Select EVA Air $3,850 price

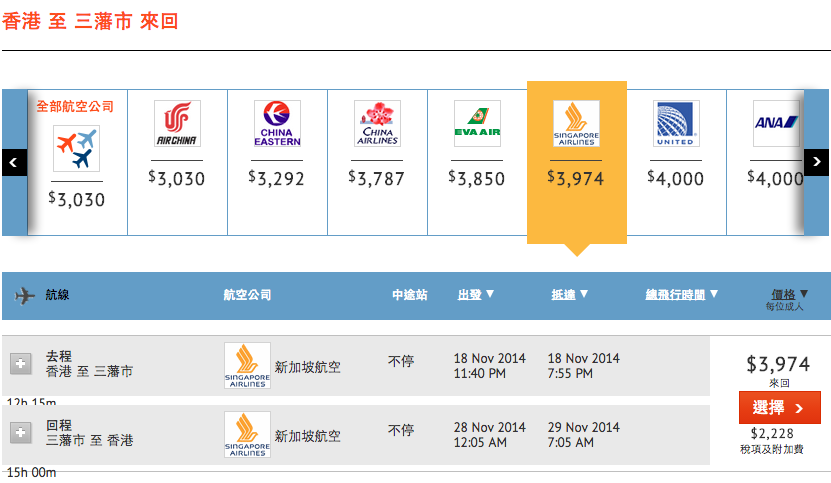click(476, 179)
